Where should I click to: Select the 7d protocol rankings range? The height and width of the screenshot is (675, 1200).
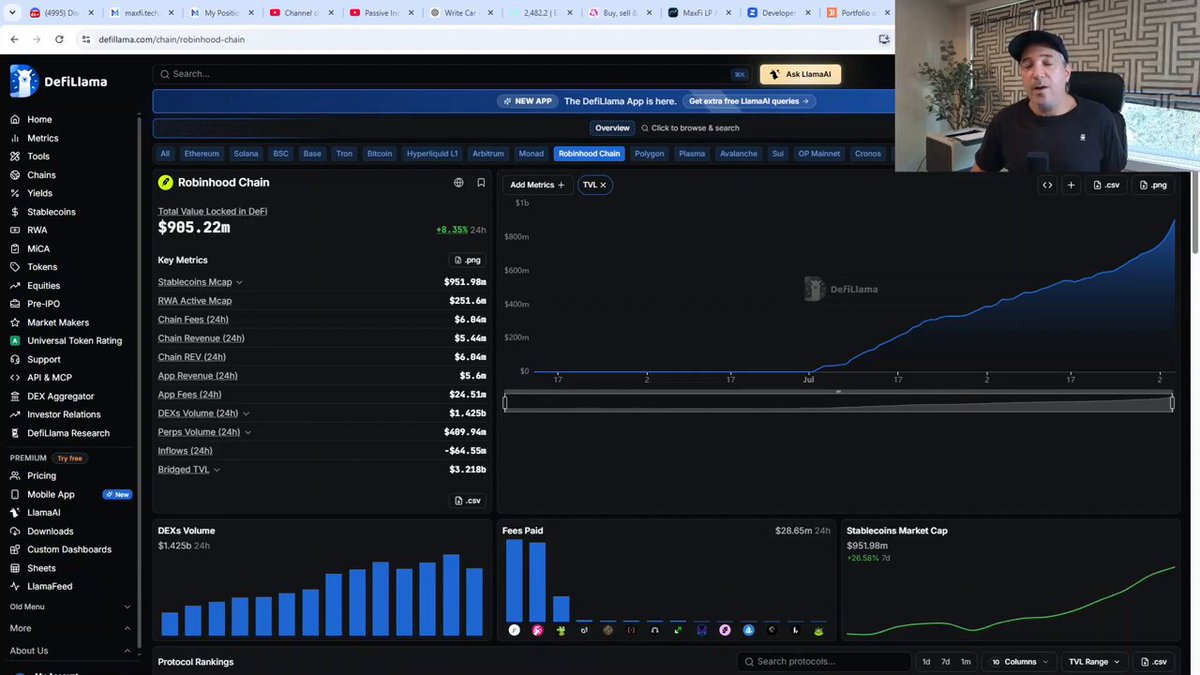(946, 662)
